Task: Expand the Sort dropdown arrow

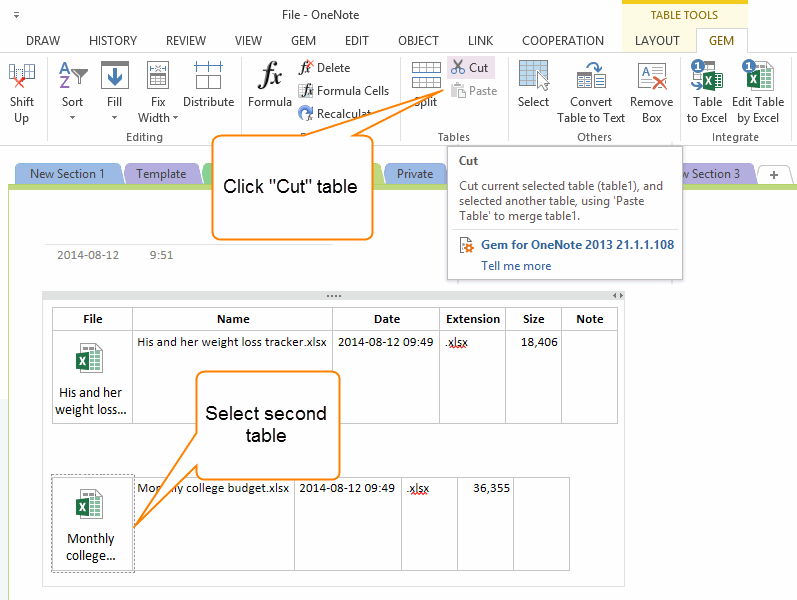Action: click(72, 118)
